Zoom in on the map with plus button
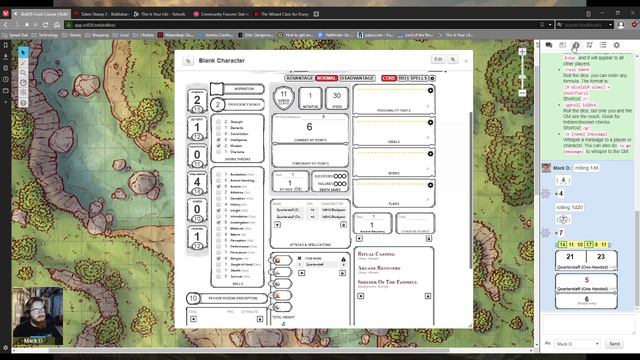Screen dimensions: 640x360 522,52
